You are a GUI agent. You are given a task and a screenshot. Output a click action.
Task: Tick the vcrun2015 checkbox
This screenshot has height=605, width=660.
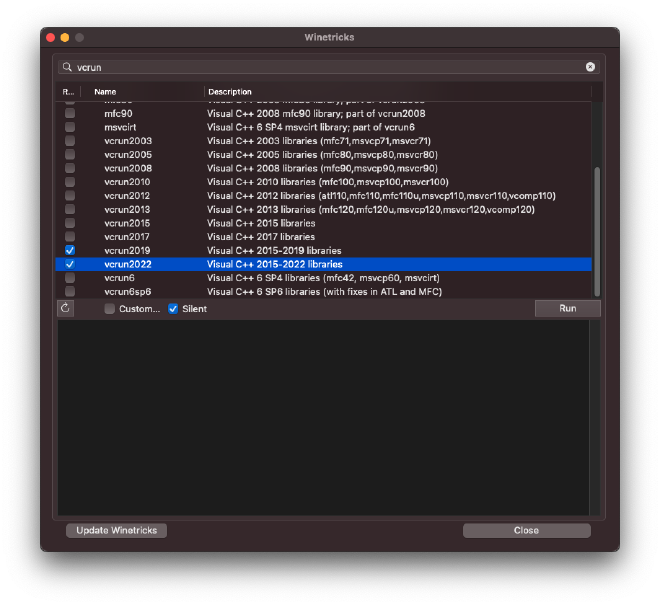[x=70, y=223]
